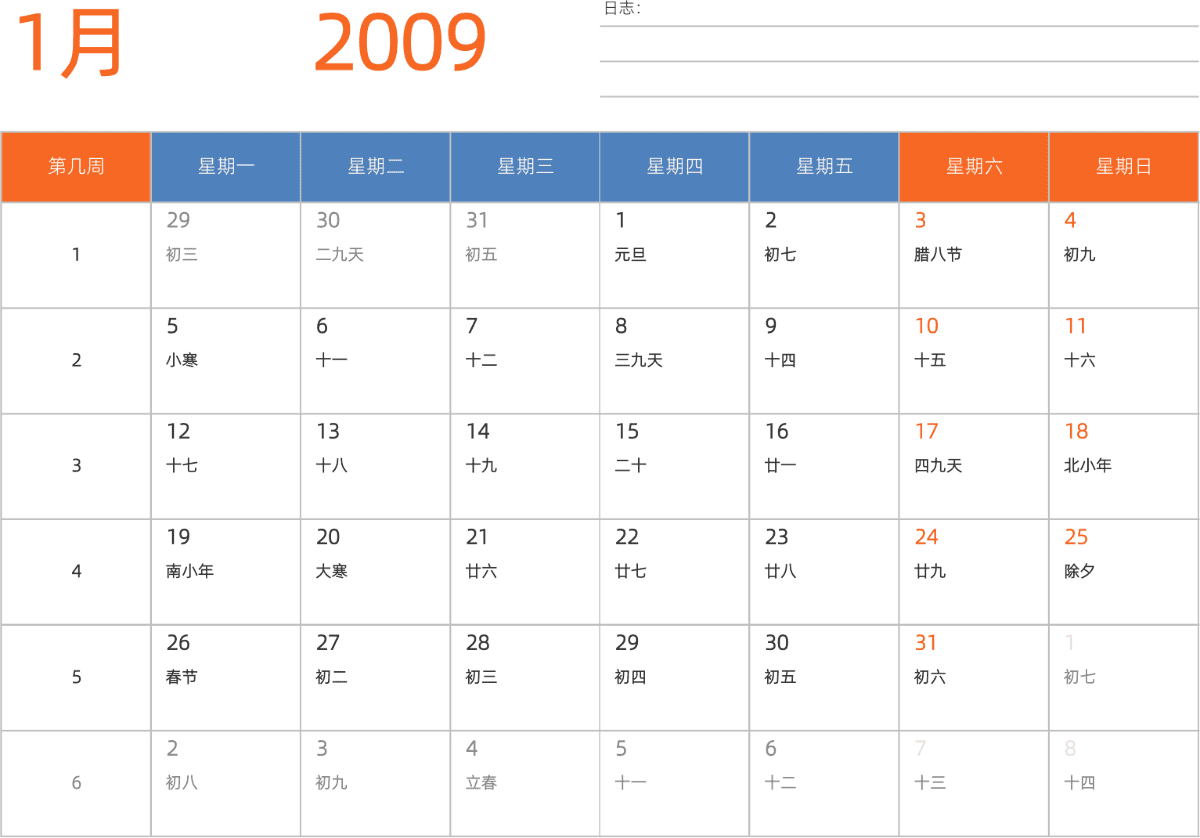The width and height of the screenshot is (1200, 838).
Task: Select date 27
Action: click(x=328, y=644)
